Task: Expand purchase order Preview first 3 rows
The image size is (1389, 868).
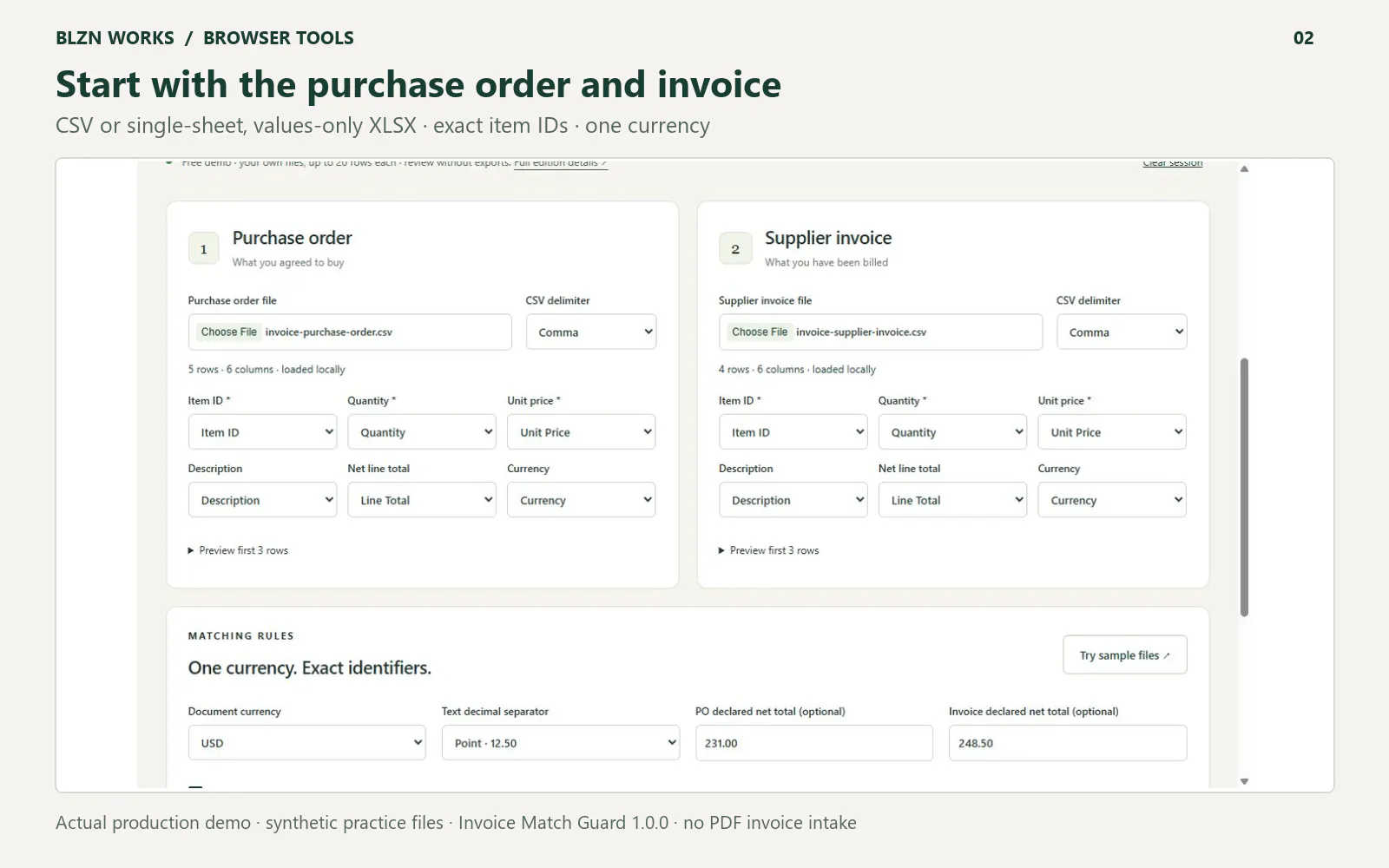Action: pyautogui.click(x=238, y=550)
